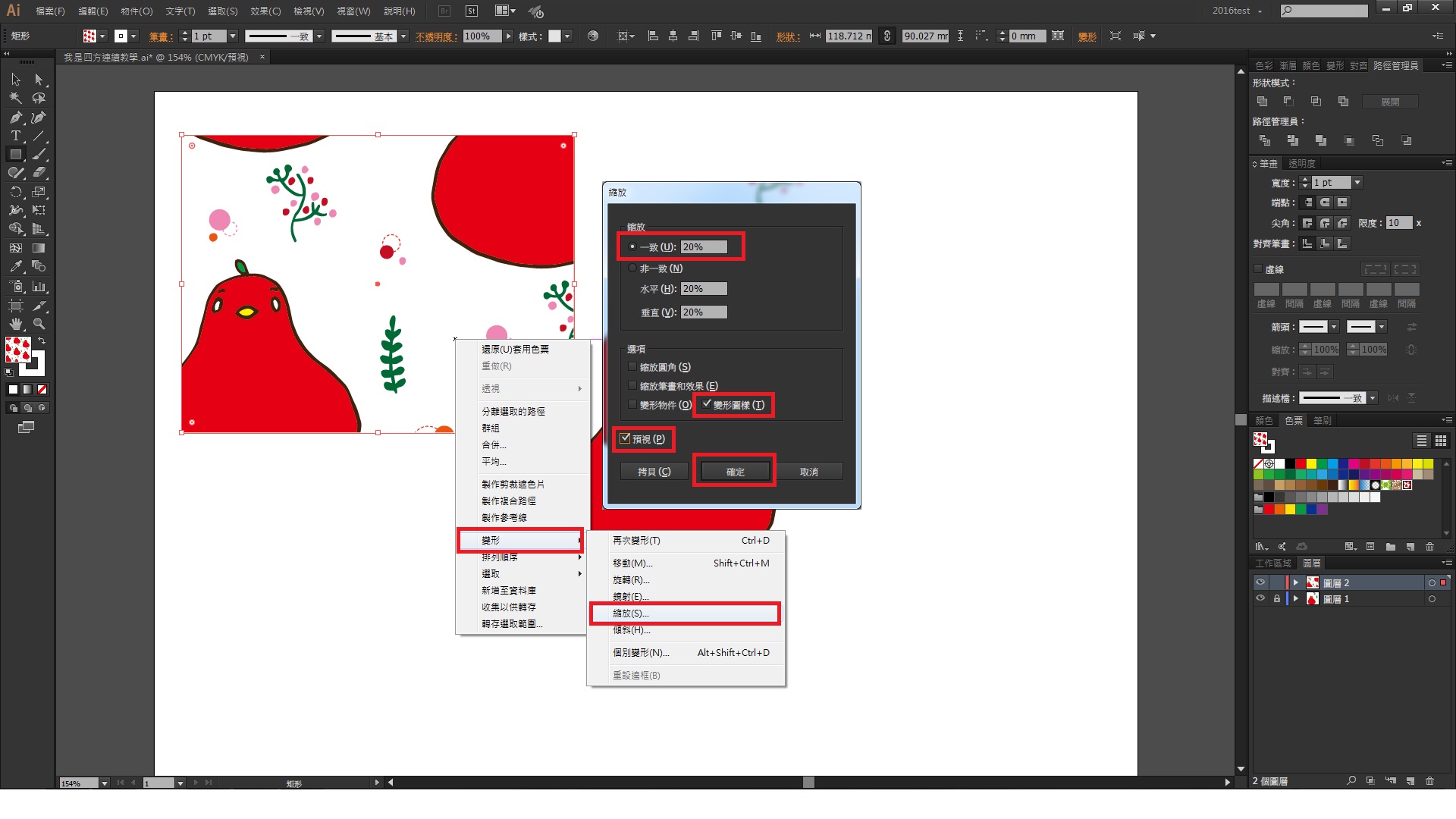Open the opacity 100% dropdown arrow
Screen dimensions: 1456x819
click(508, 36)
